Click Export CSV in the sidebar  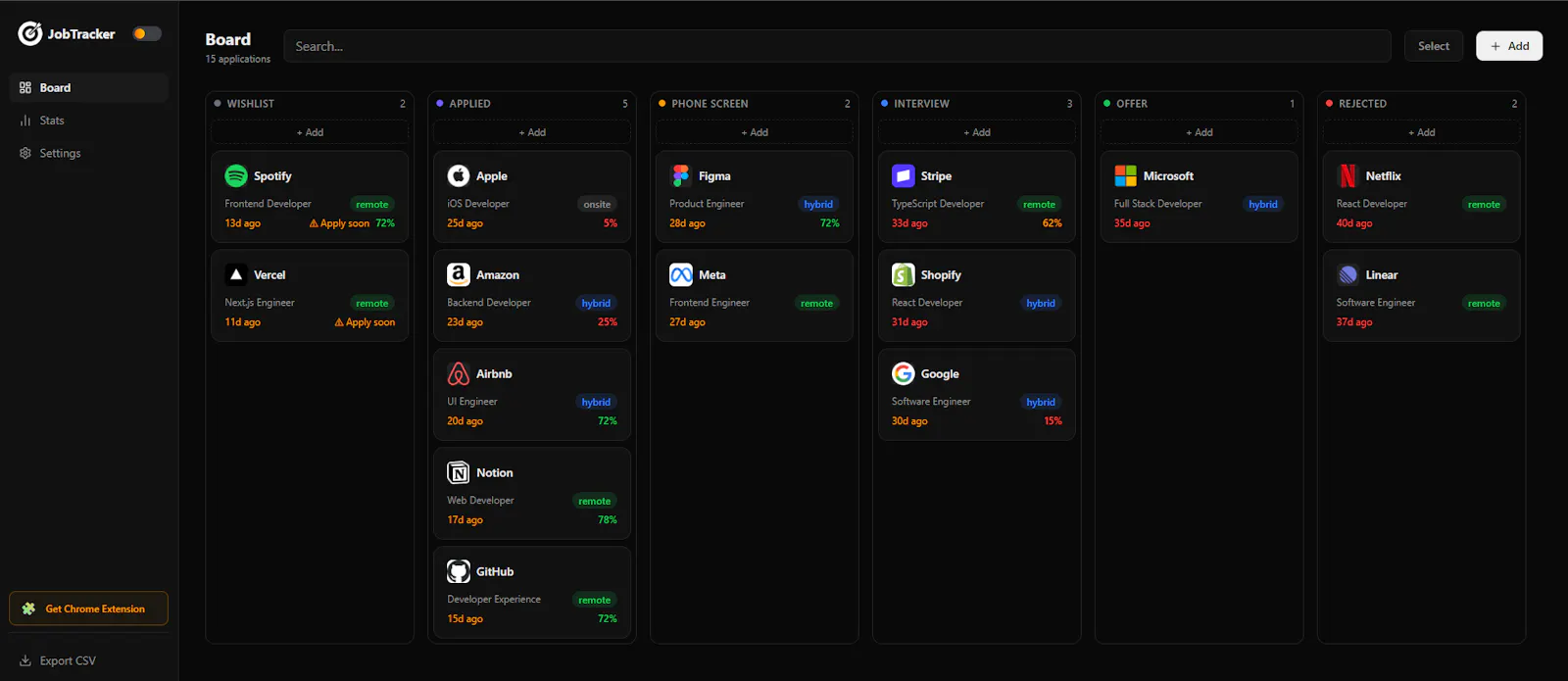(x=89, y=660)
